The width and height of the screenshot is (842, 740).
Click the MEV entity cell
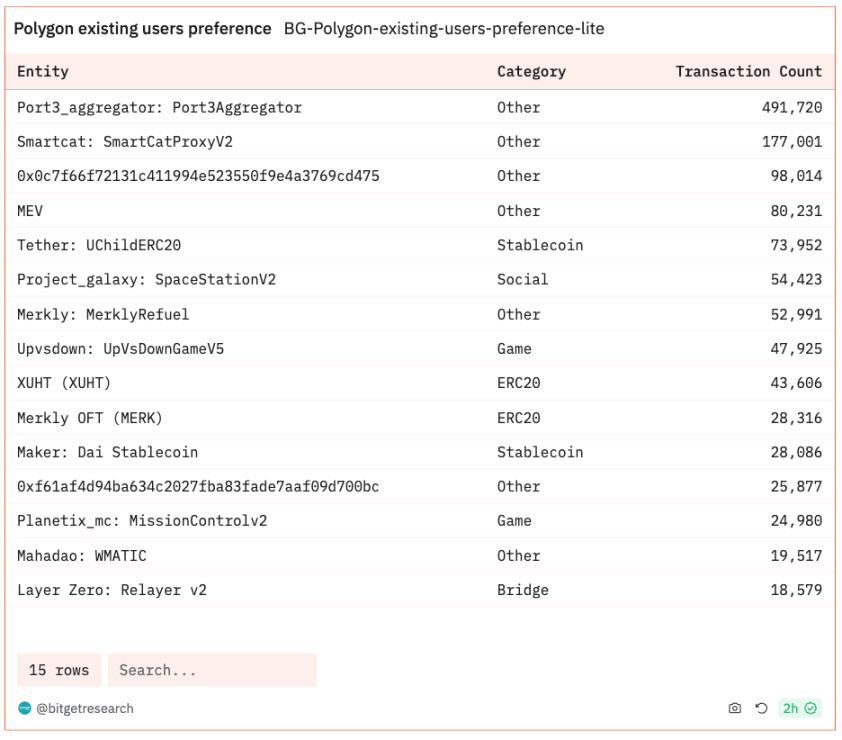[x=30, y=211]
